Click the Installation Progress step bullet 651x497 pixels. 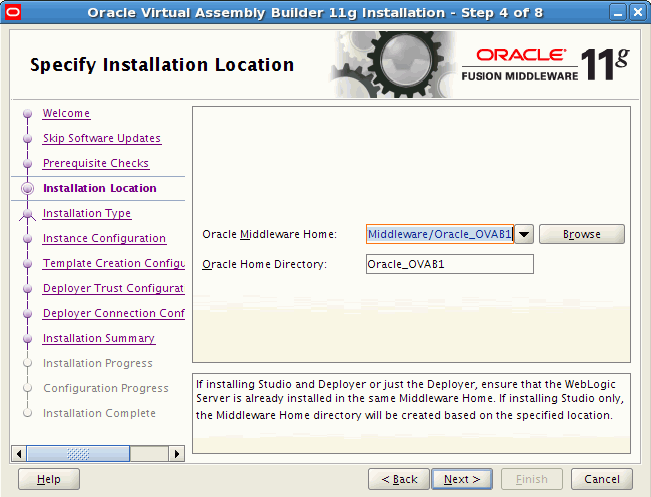(27, 363)
